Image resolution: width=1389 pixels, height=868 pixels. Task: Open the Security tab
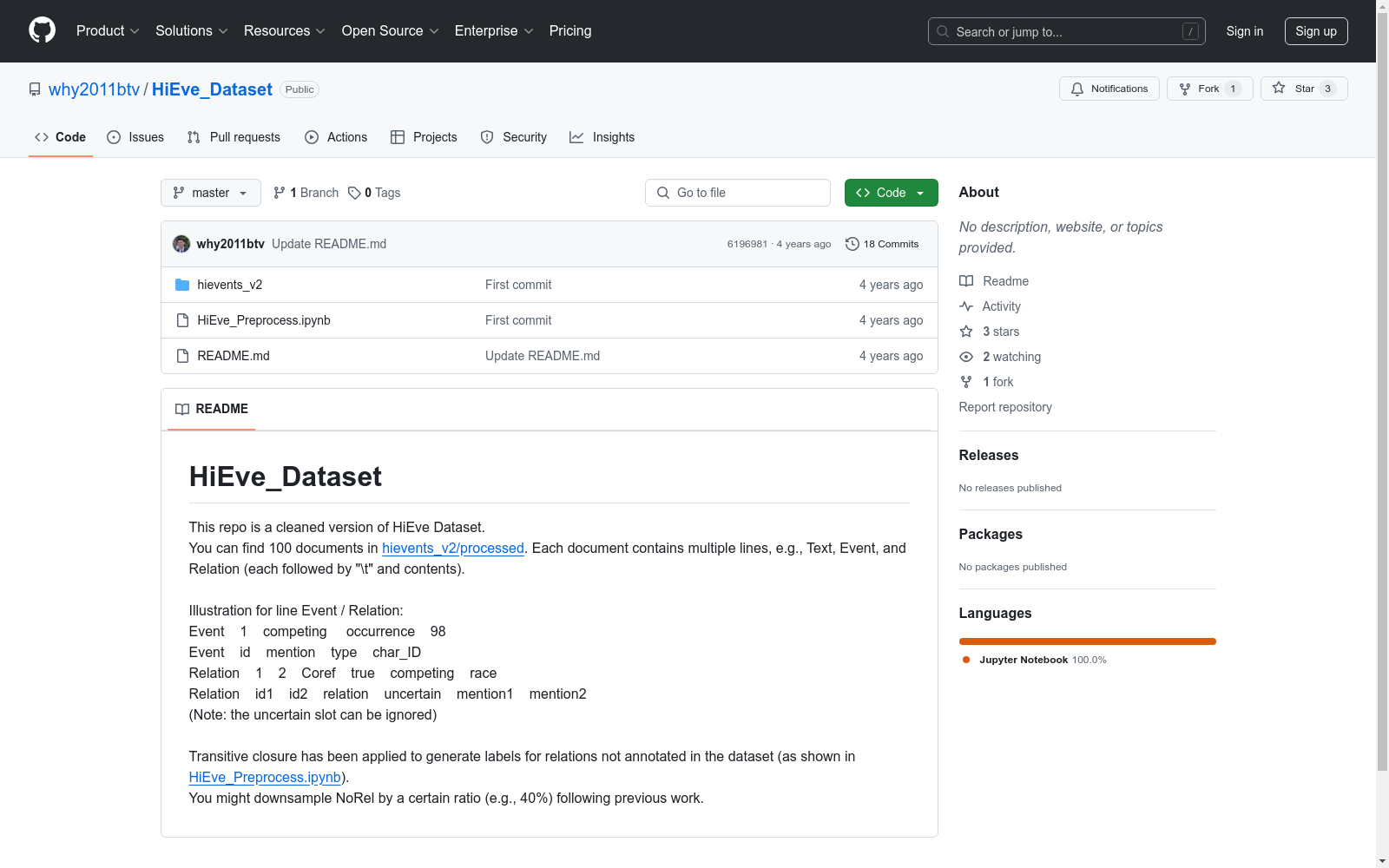click(514, 137)
